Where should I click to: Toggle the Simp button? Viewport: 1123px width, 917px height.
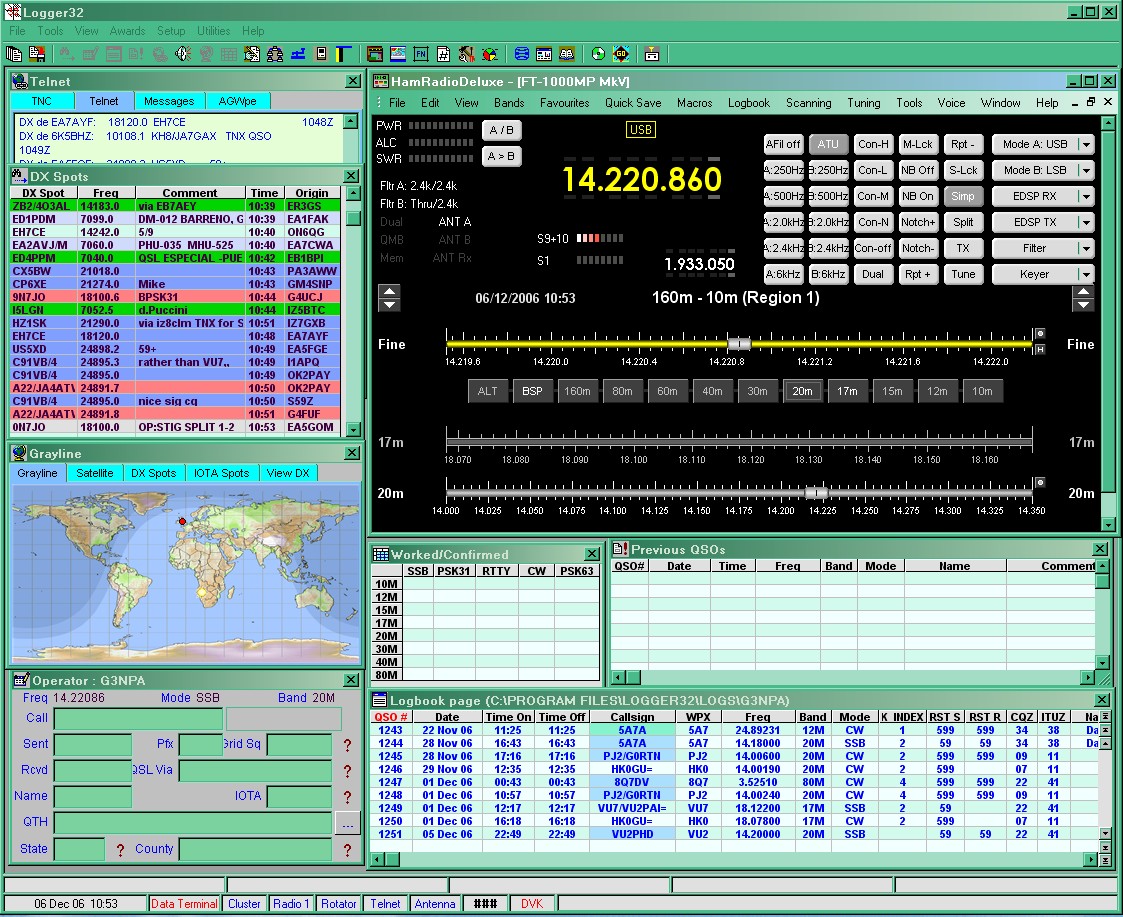click(963, 196)
